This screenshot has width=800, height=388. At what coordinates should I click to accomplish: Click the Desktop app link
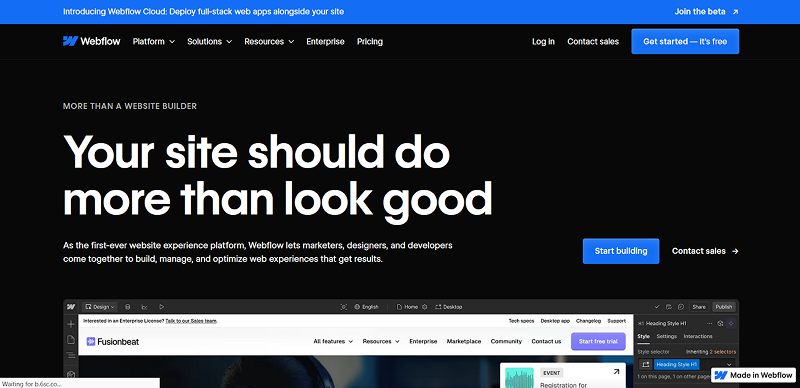pos(555,321)
